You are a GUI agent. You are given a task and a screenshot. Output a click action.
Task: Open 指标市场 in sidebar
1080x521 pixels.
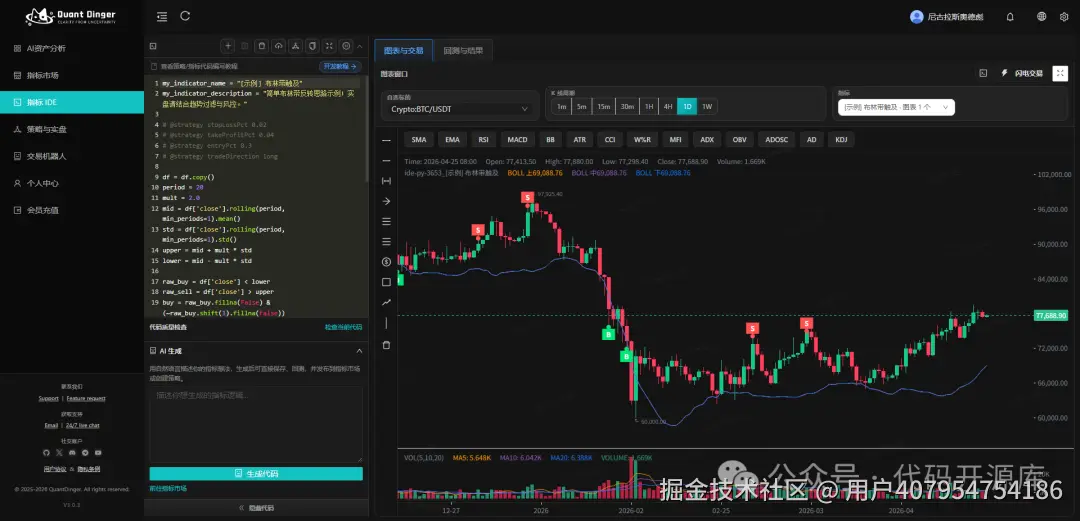[72, 75]
